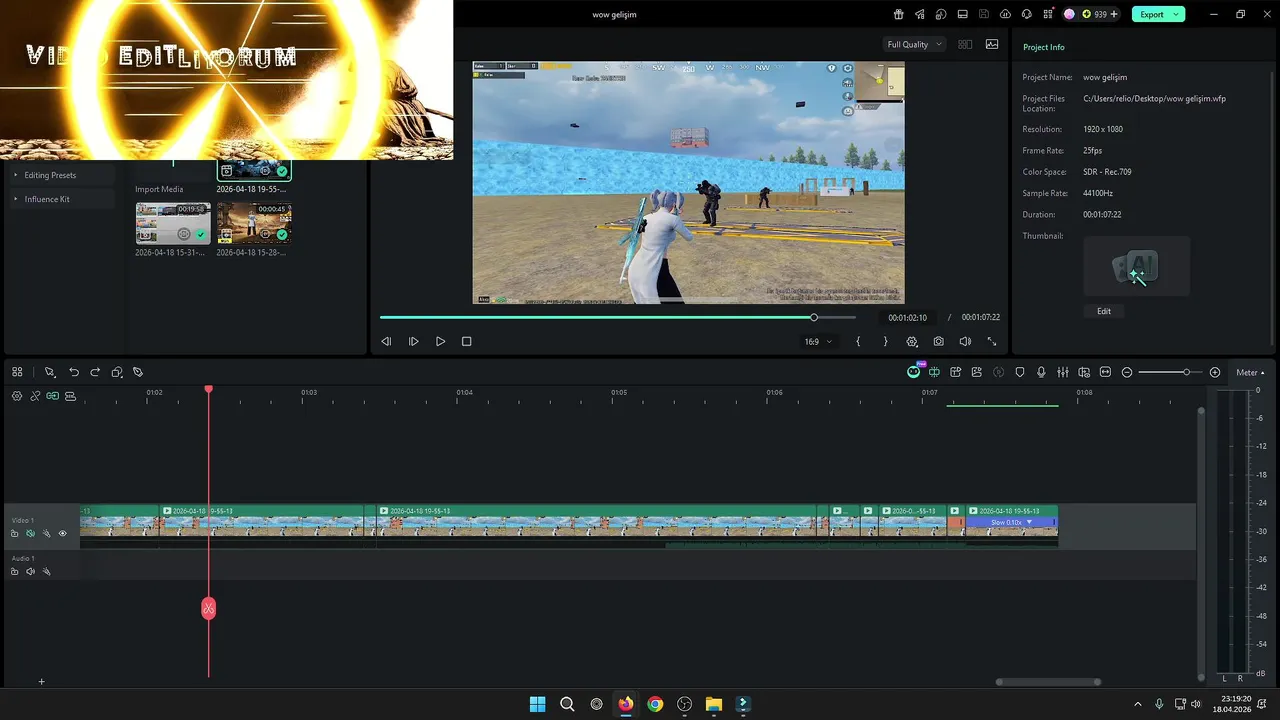Click the share/send paper plane icon
This screenshot has width=1280, height=720.
[x=920, y=14]
